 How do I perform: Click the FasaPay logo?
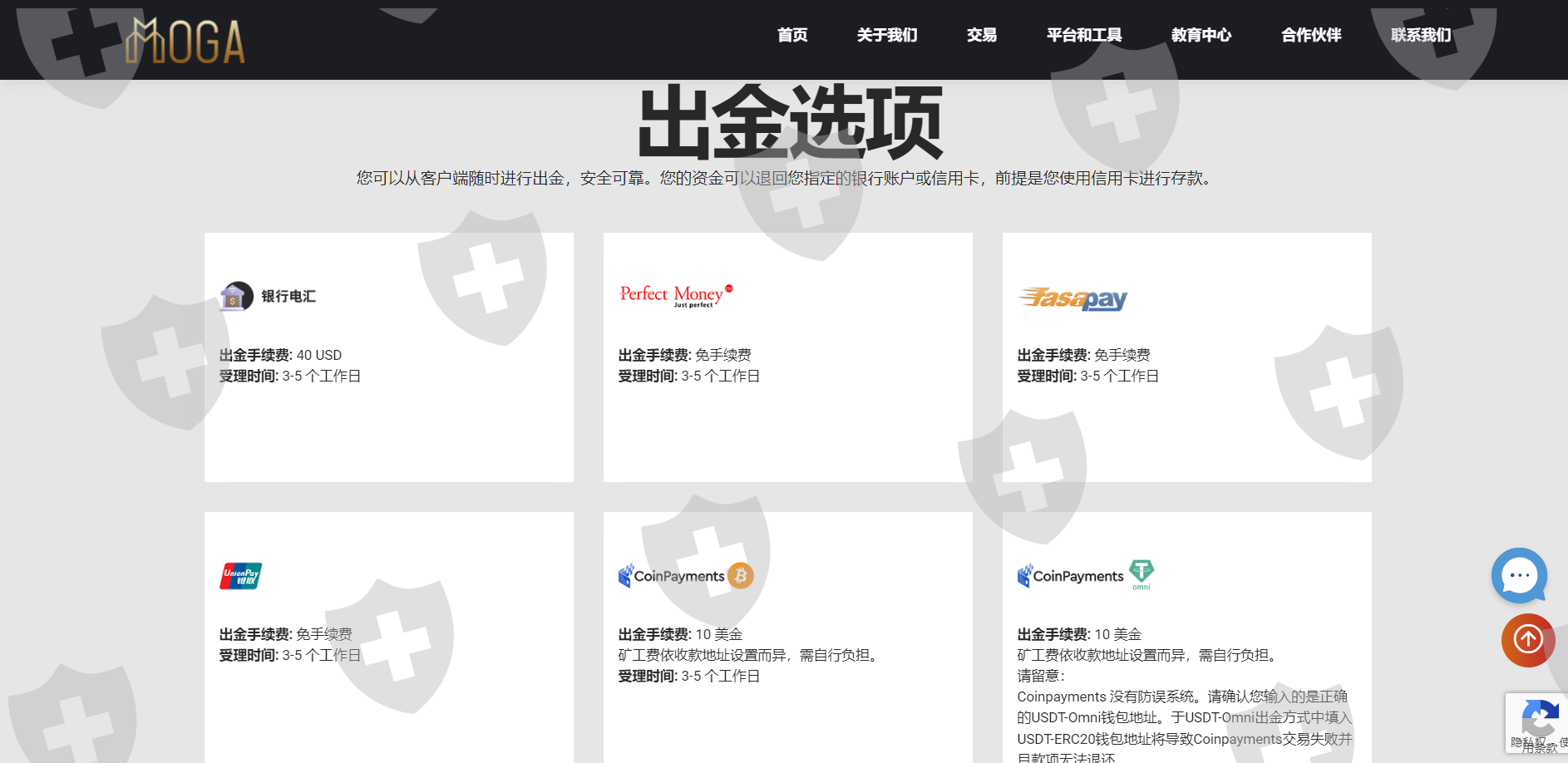click(1073, 298)
